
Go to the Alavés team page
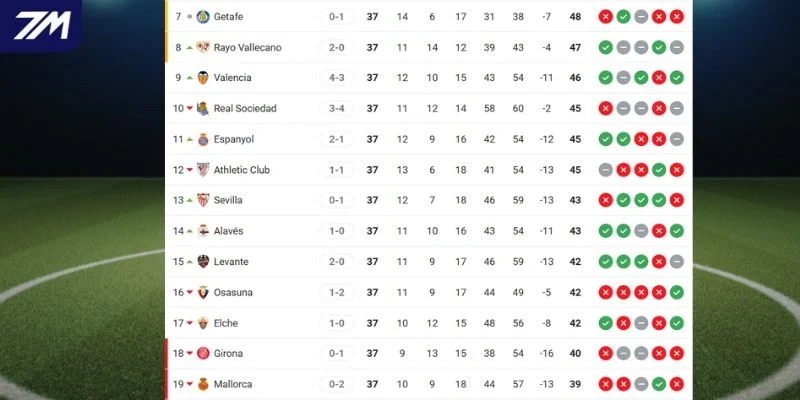pyautogui.click(x=229, y=231)
